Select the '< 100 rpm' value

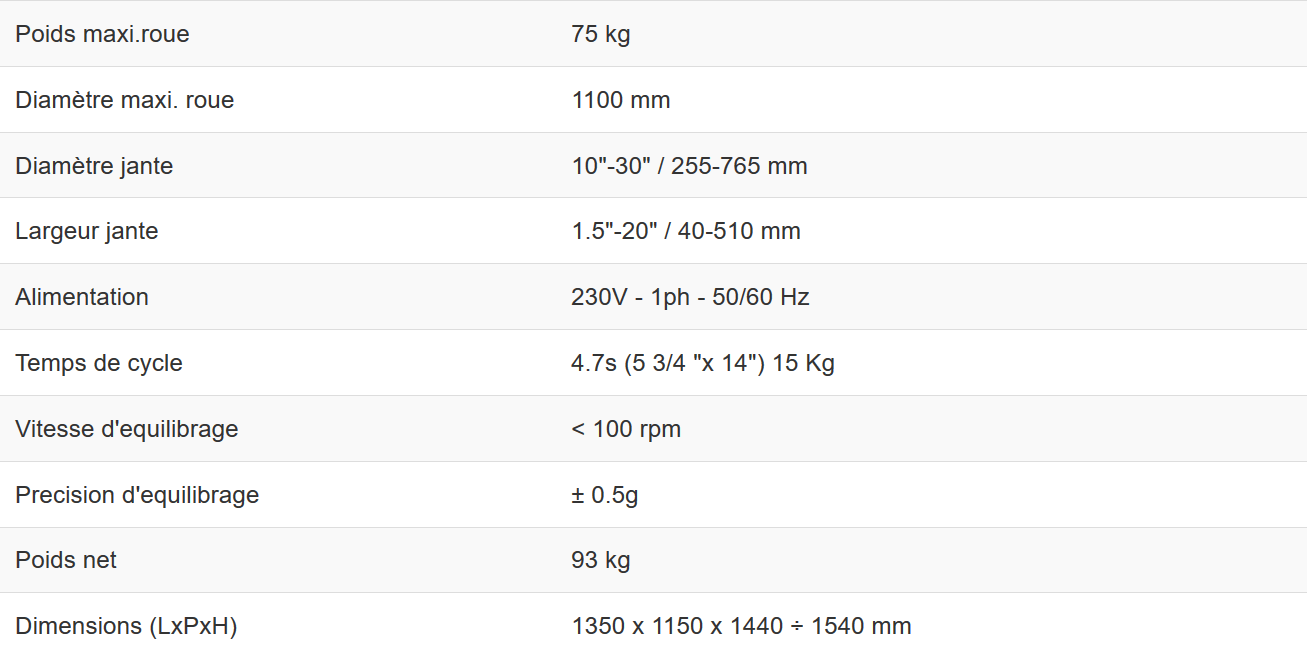[x=626, y=429]
